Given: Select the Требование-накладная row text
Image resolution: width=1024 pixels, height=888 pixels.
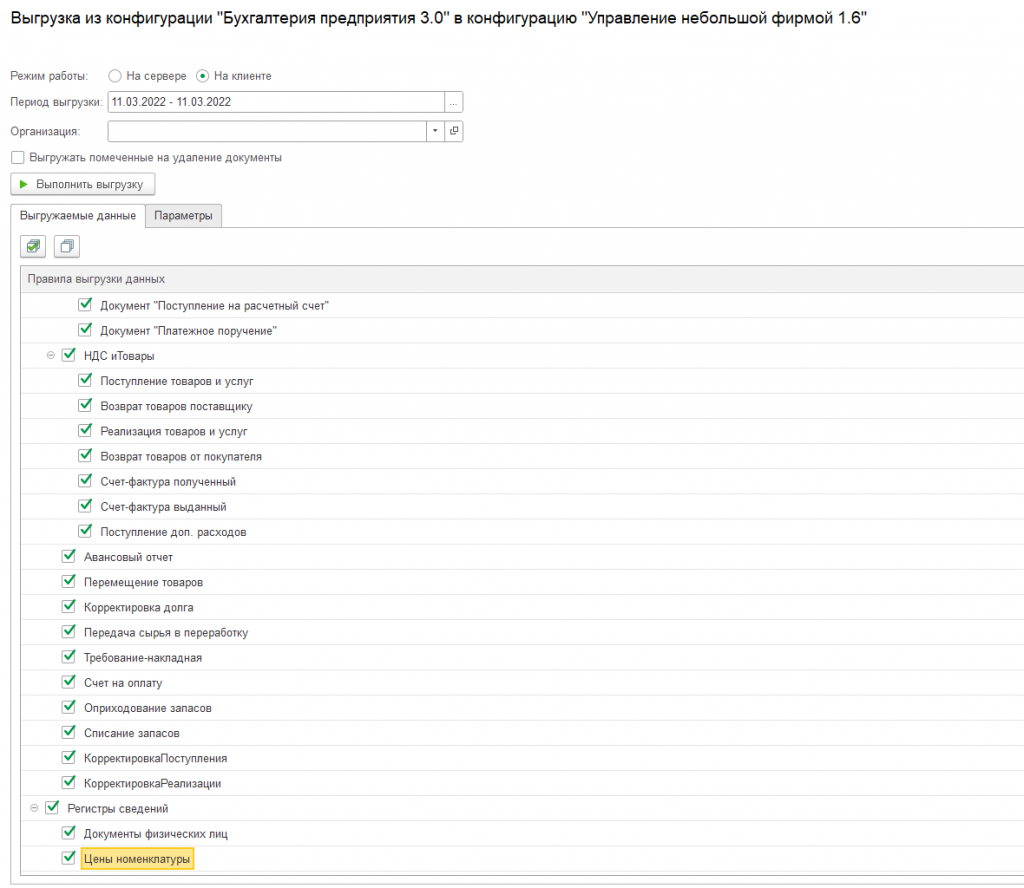Looking at the screenshot, I should tap(142, 658).
